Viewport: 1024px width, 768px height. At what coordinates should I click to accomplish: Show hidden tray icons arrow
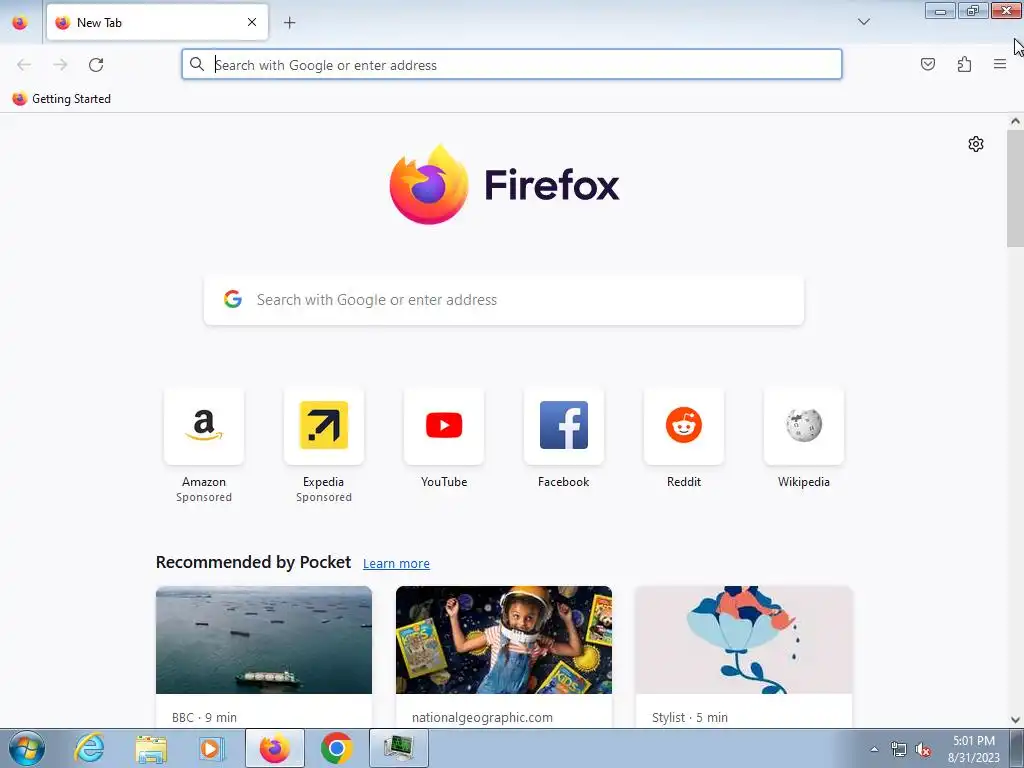(874, 749)
